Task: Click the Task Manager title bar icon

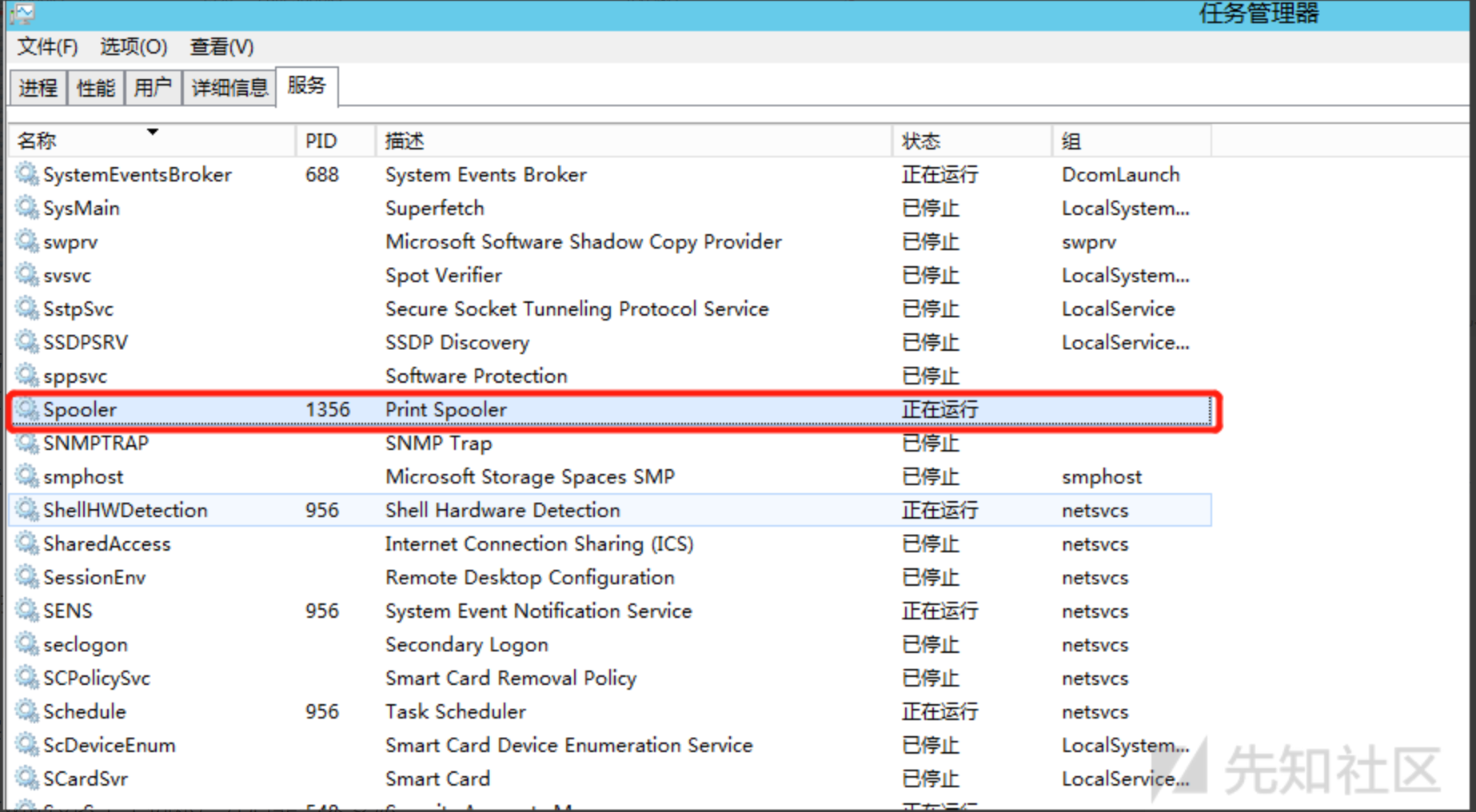Action: coord(22,14)
